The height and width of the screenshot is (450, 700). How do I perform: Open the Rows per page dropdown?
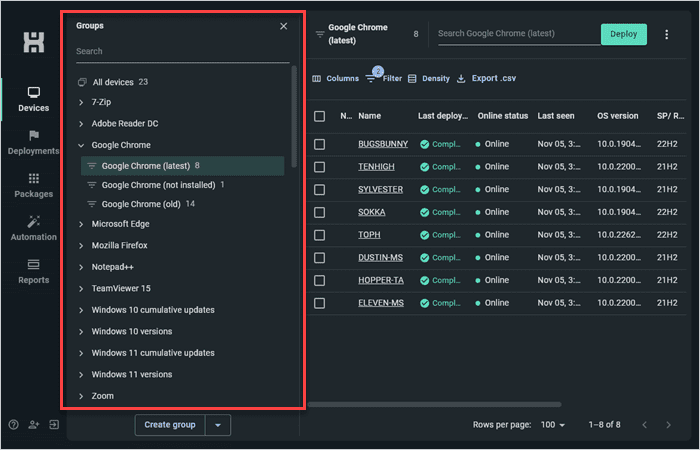(x=553, y=425)
